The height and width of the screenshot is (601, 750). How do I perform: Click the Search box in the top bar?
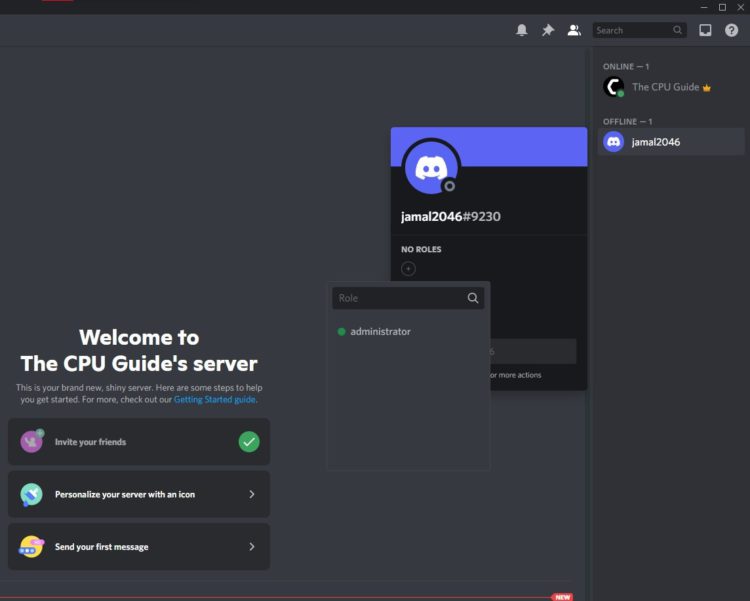pyautogui.click(x=632, y=31)
